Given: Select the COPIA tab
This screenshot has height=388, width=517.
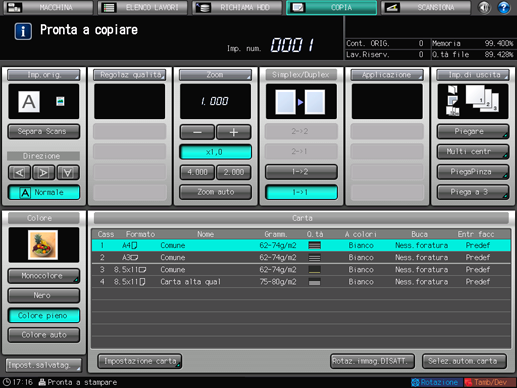Looking at the screenshot, I should [x=332, y=7].
